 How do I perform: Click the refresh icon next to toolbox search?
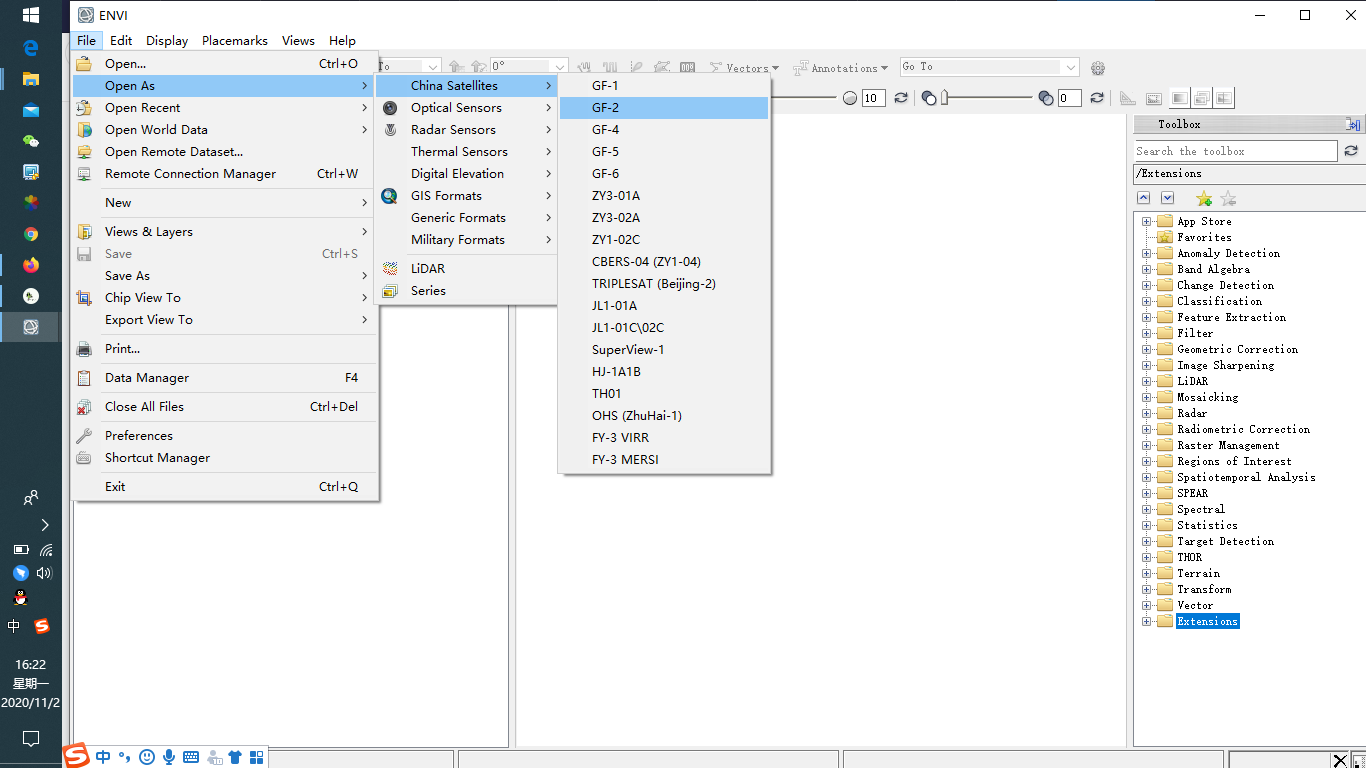(1351, 151)
